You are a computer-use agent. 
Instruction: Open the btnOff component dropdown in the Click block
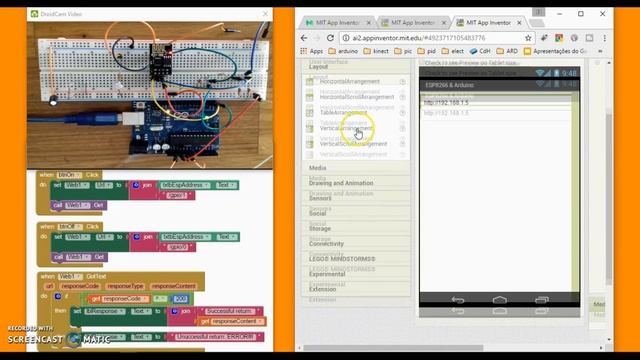(70, 227)
